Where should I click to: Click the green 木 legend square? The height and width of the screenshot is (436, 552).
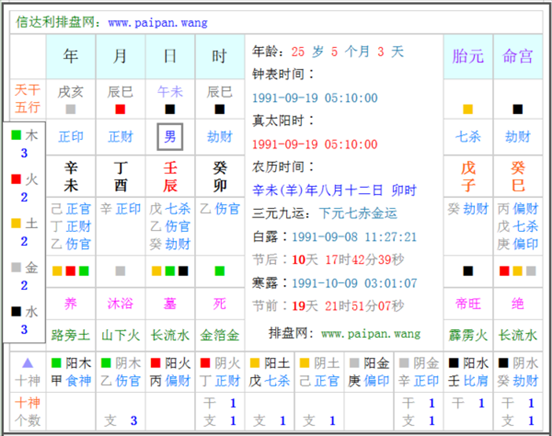coord(16,135)
